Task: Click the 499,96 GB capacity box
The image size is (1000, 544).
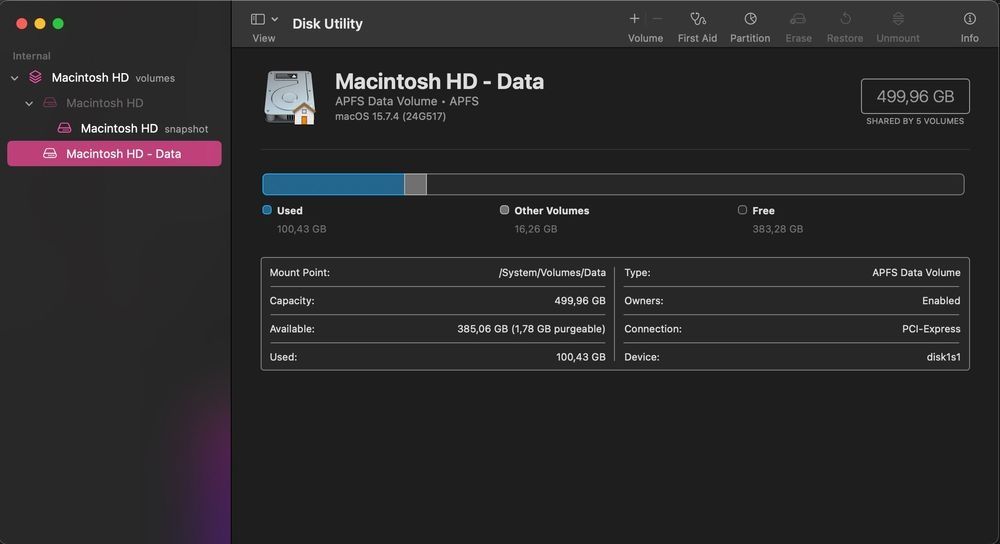Action: (x=915, y=96)
